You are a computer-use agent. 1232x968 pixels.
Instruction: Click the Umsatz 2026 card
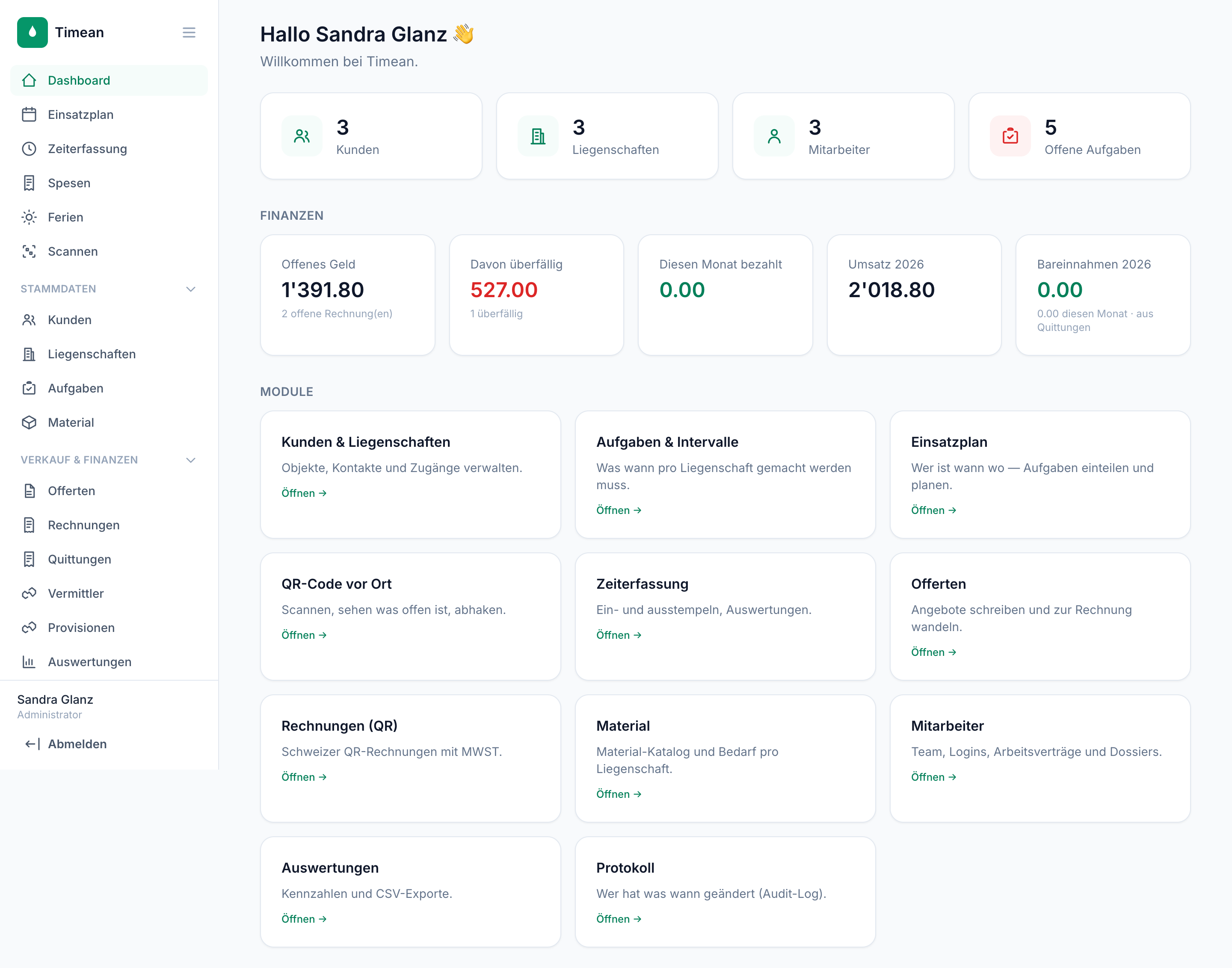tap(914, 295)
